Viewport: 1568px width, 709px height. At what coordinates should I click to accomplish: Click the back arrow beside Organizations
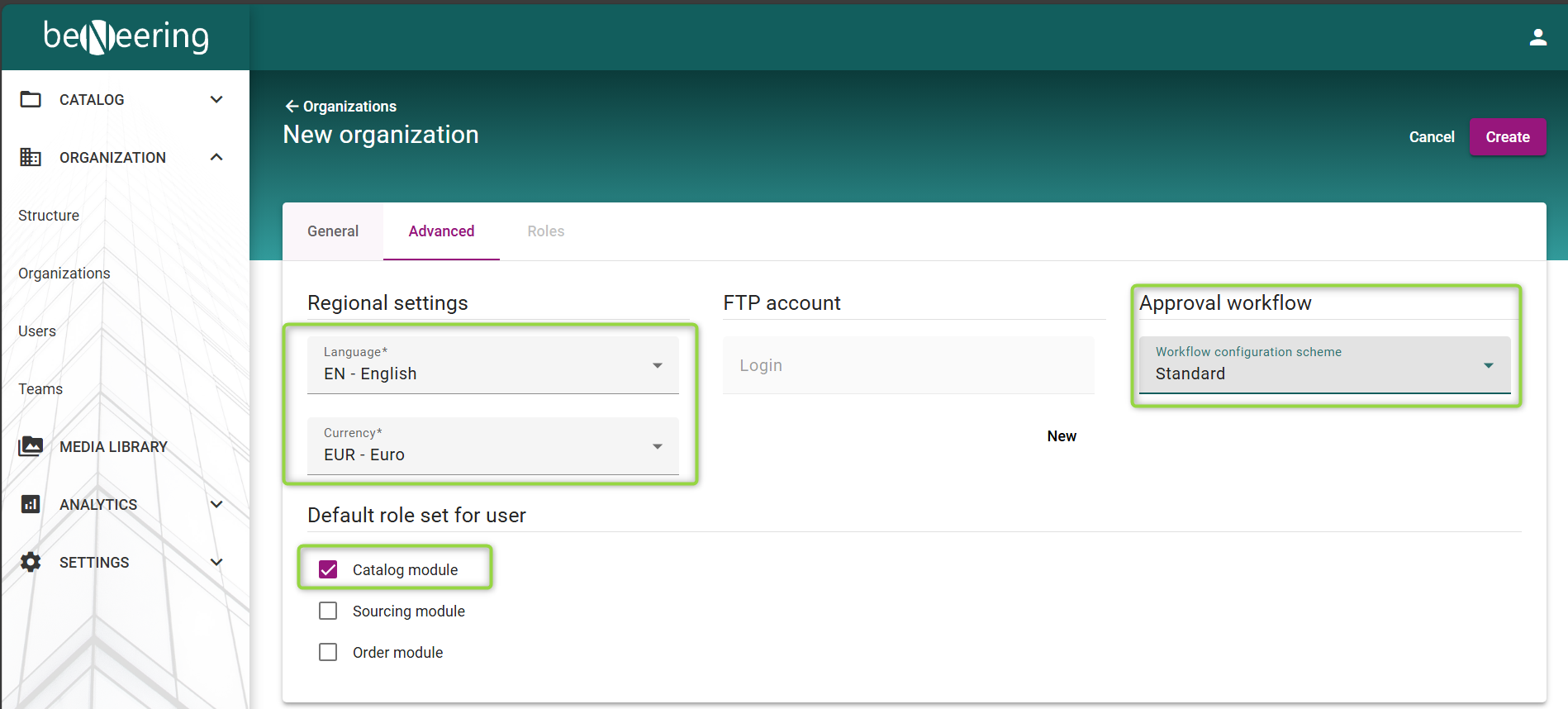click(291, 106)
